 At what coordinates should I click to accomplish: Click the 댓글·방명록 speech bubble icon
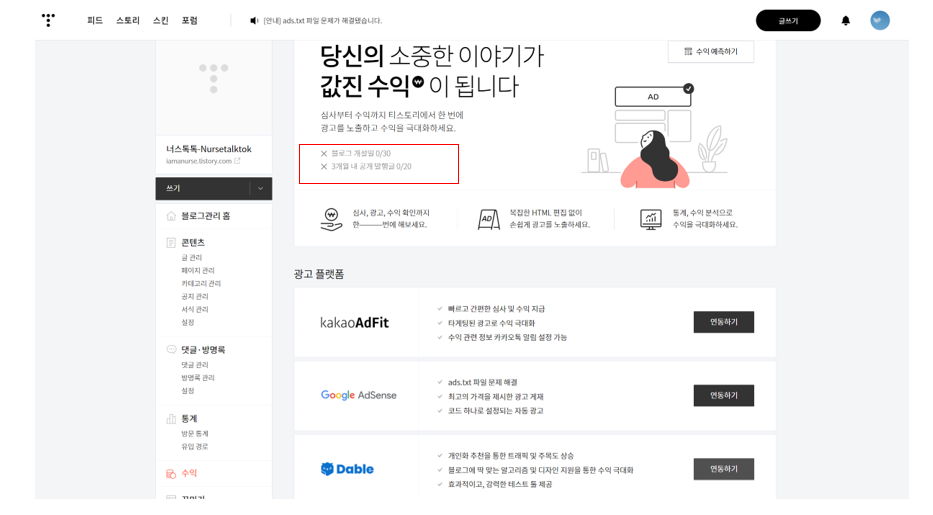pyautogui.click(x=171, y=350)
